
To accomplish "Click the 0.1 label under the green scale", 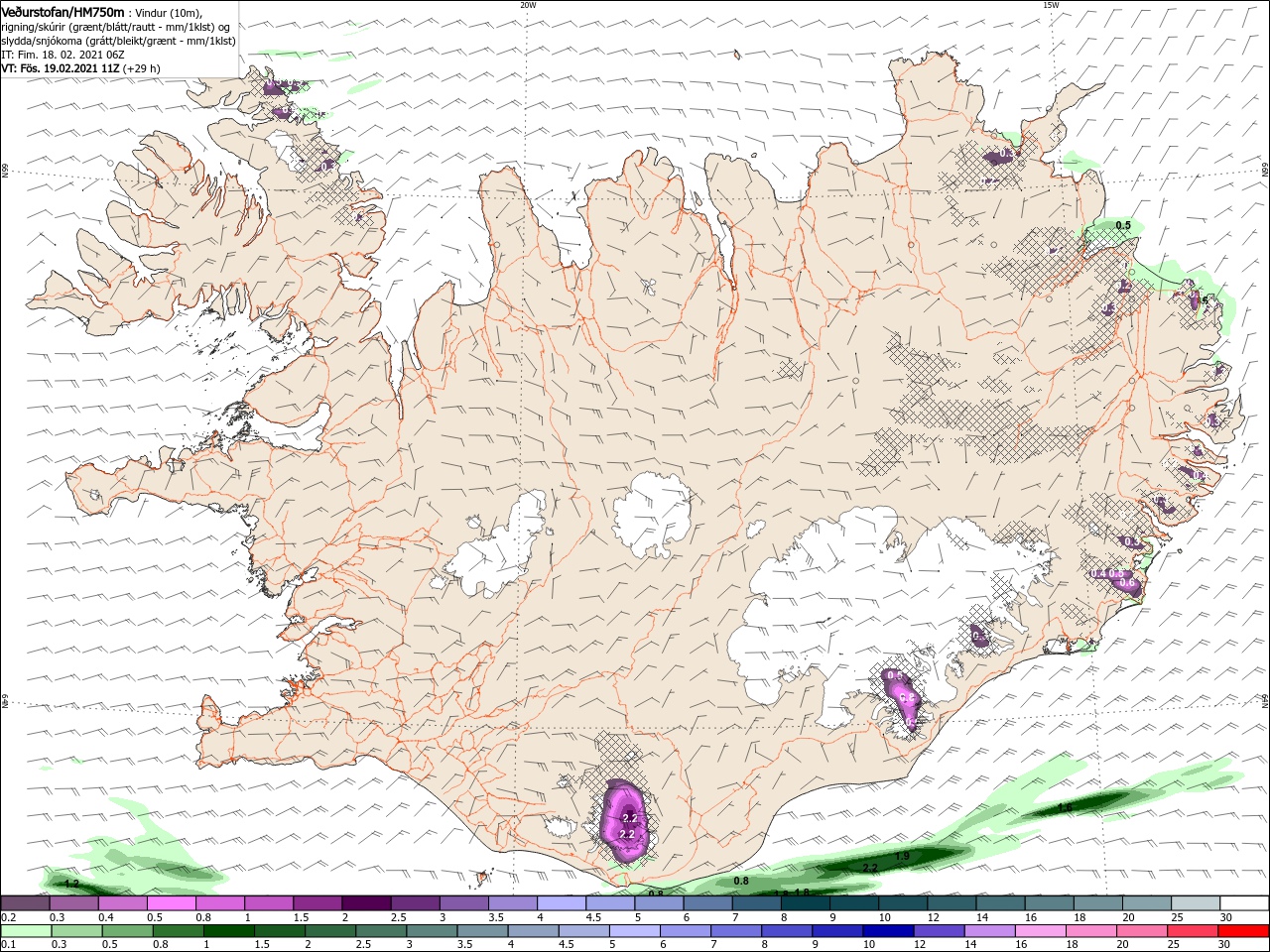I will click(8, 945).
